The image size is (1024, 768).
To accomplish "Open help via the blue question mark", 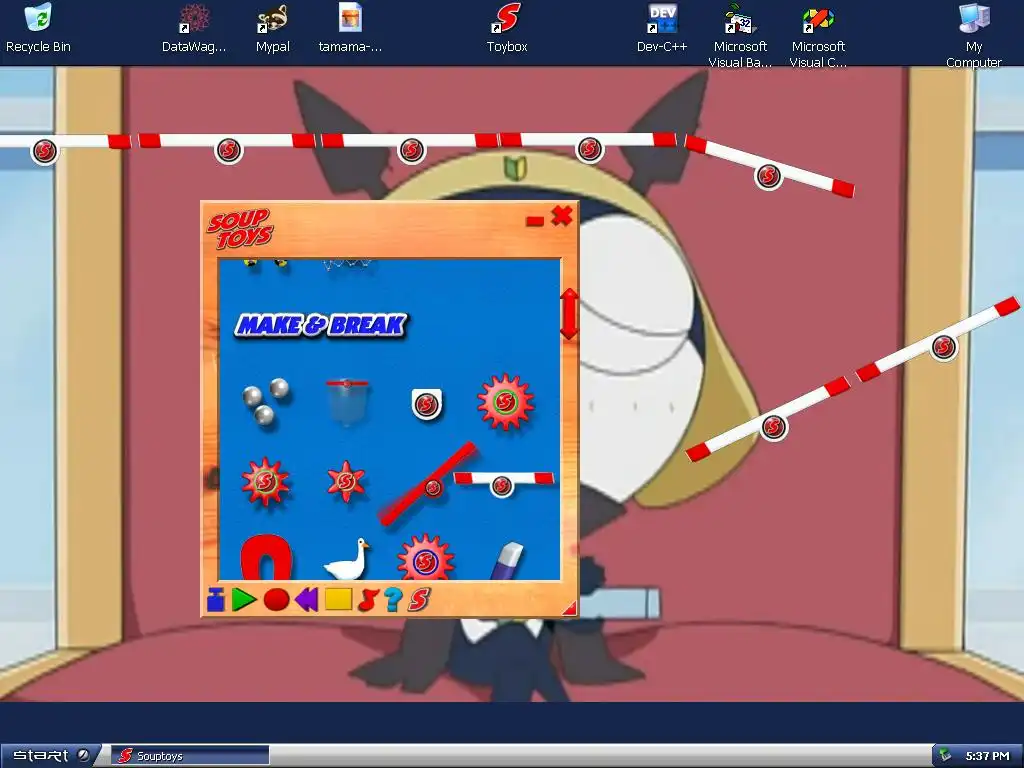I will click(393, 599).
